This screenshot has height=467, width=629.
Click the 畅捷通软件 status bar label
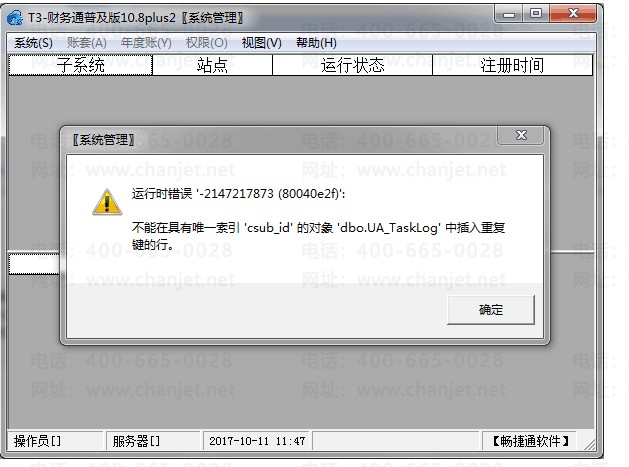tap(530, 441)
